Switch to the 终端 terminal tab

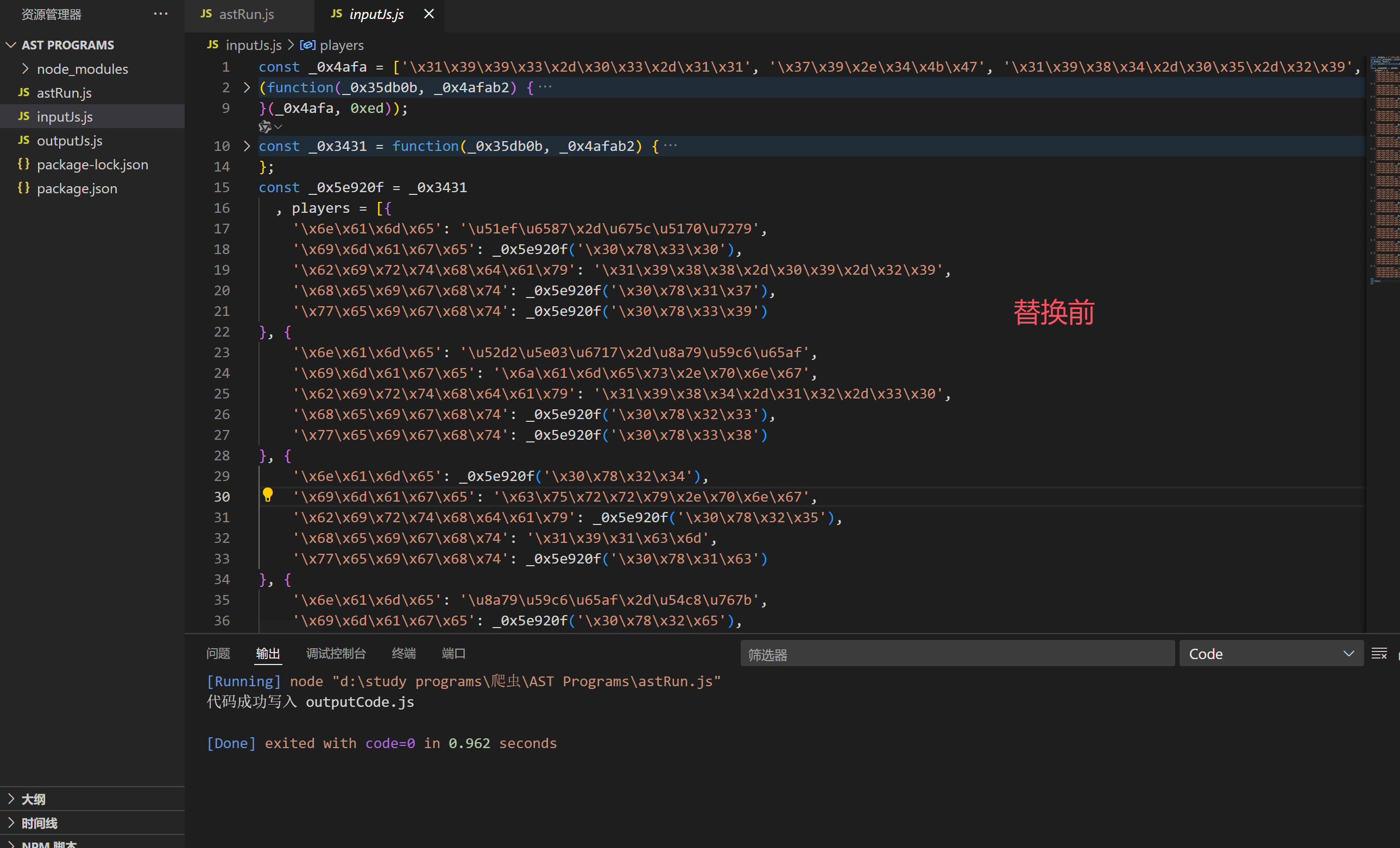403,653
